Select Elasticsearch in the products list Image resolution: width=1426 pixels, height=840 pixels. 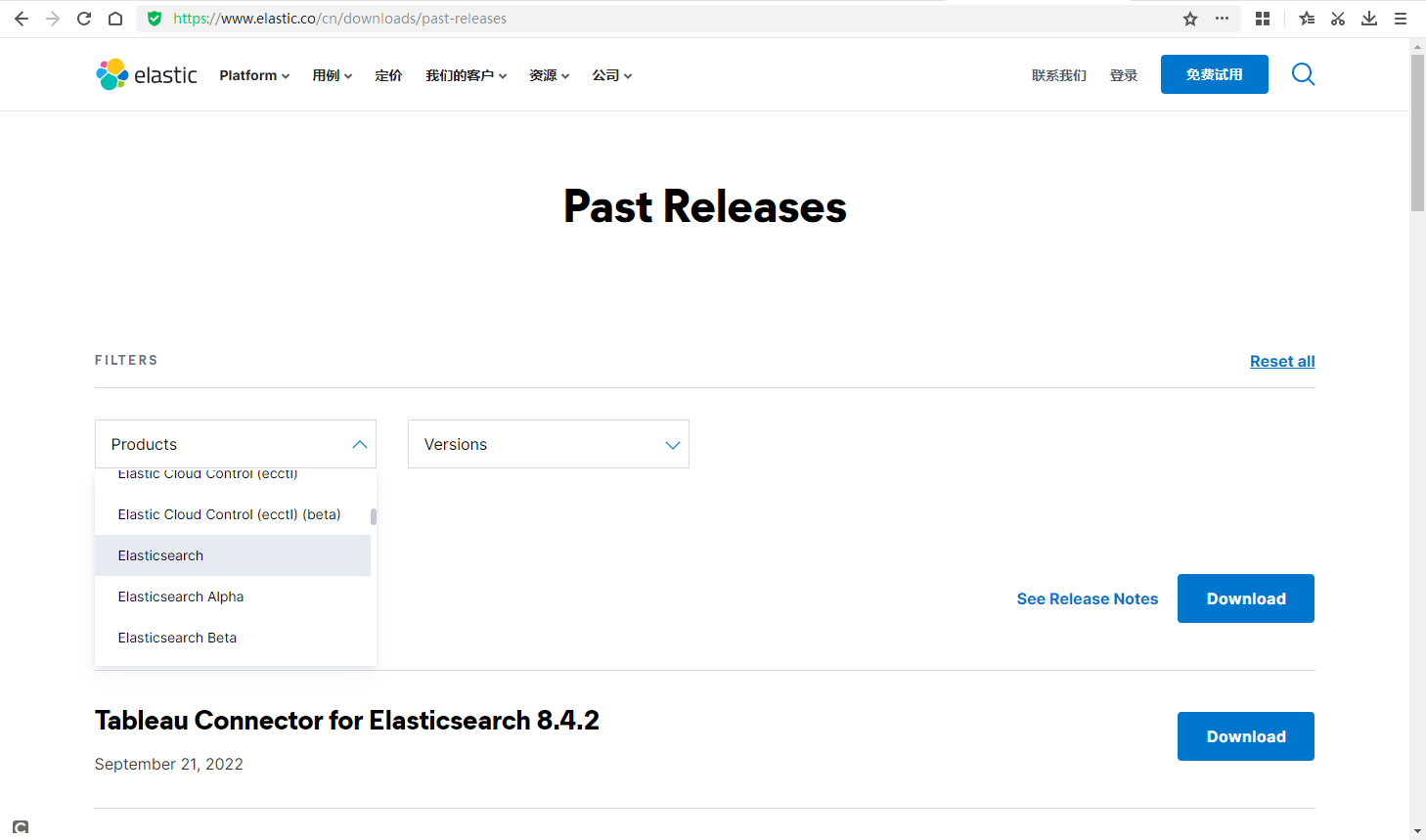coord(160,554)
